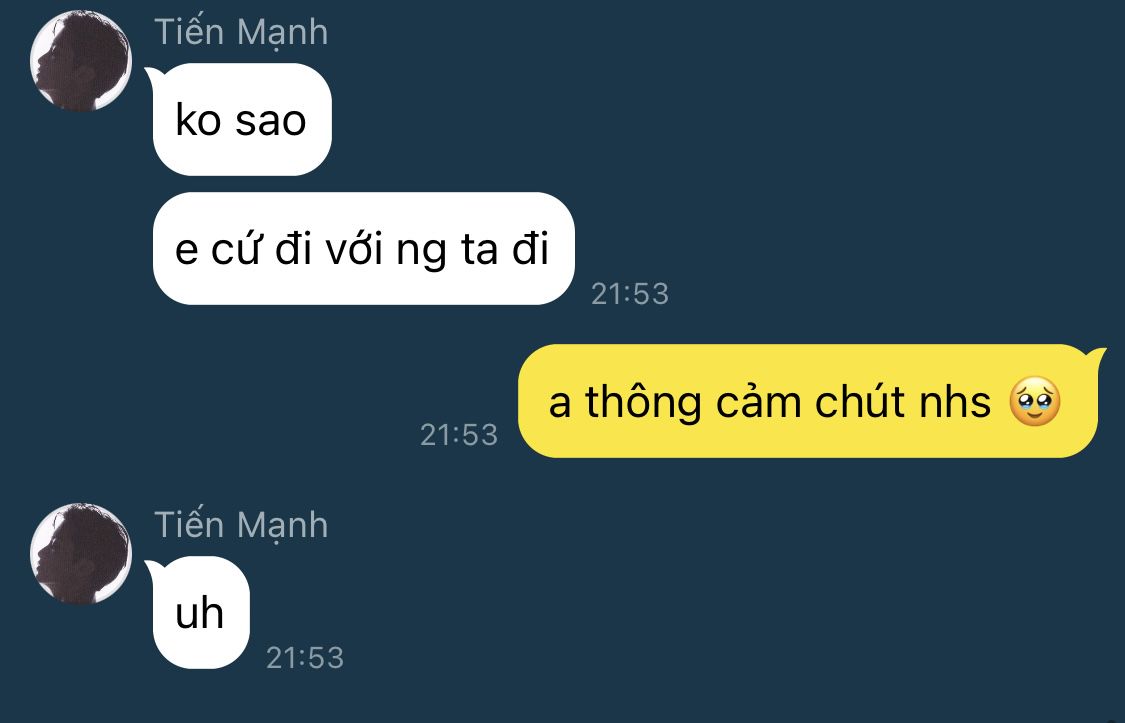Click the word "sao" in the first bubble

point(270,121)
